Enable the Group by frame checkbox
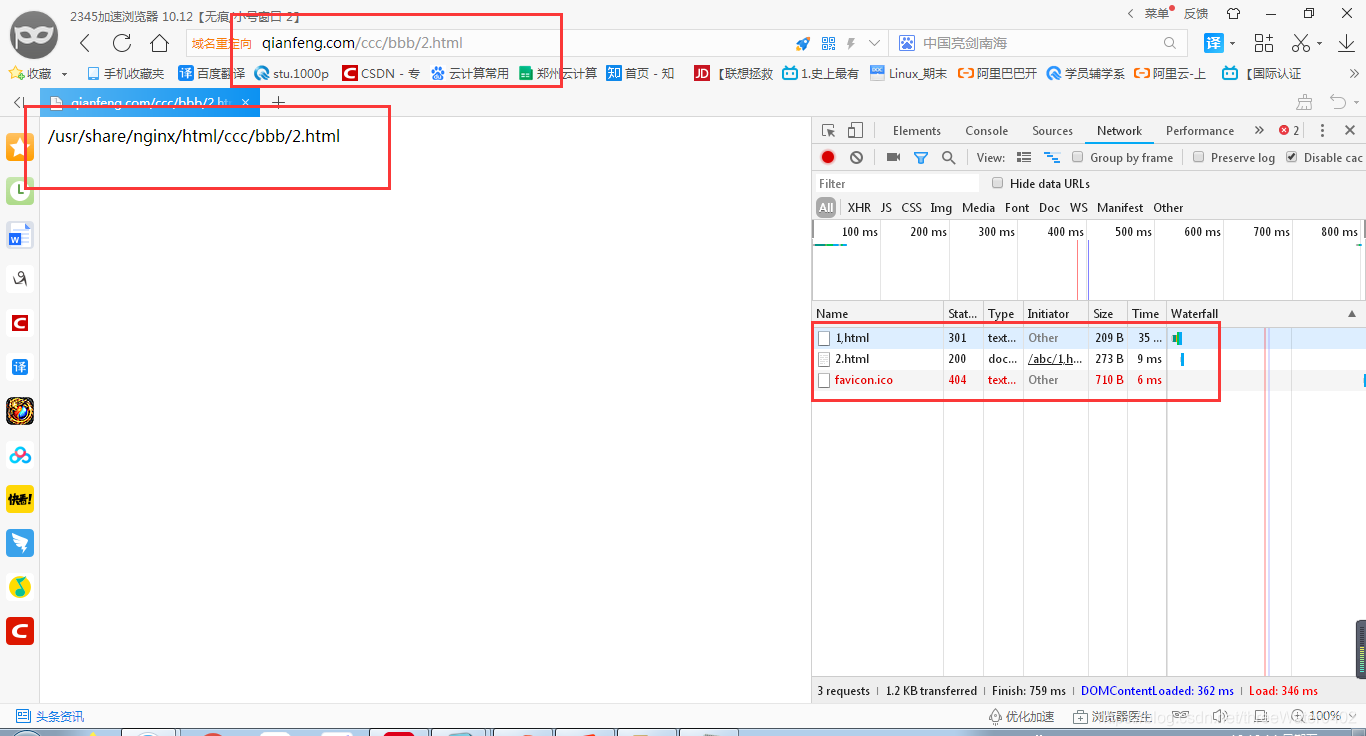 [x=1077, y=157]
